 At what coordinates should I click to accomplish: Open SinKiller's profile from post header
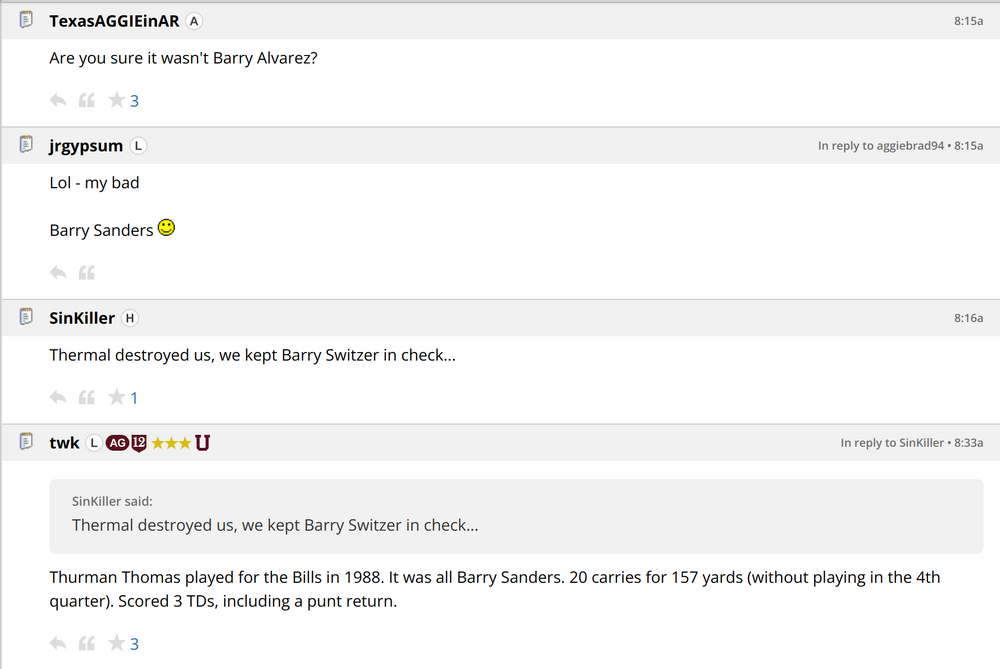(x=82, y=318)
